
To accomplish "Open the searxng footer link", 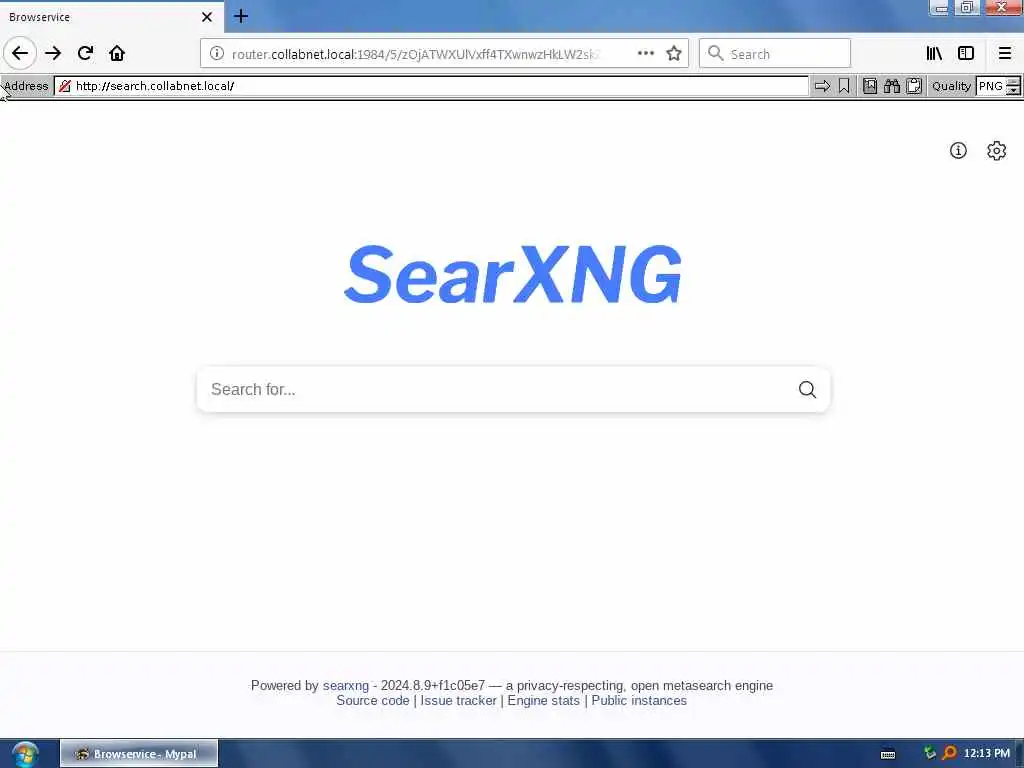I will pos(345,686).
